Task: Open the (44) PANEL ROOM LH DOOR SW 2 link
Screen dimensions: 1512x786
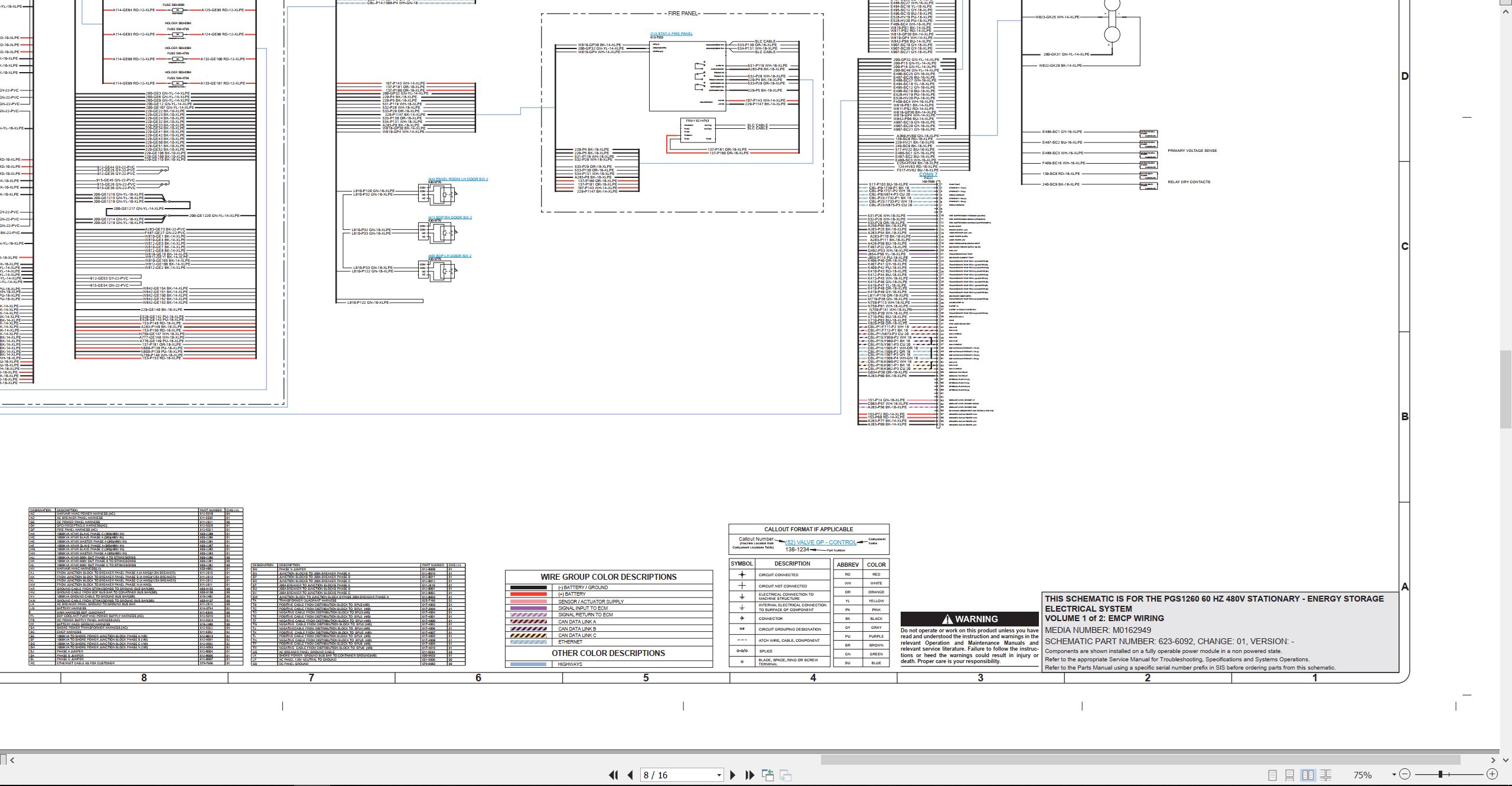Action: tap(458, 179)
